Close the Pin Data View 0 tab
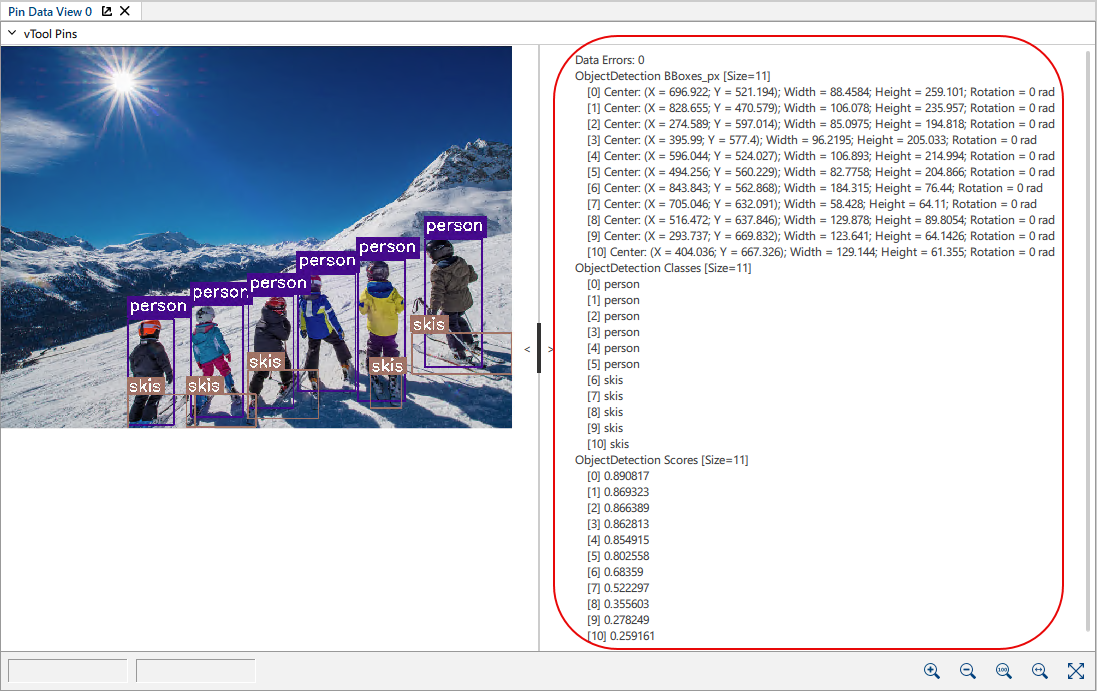This screenshot has height=691, width=1097. (125, 11)
